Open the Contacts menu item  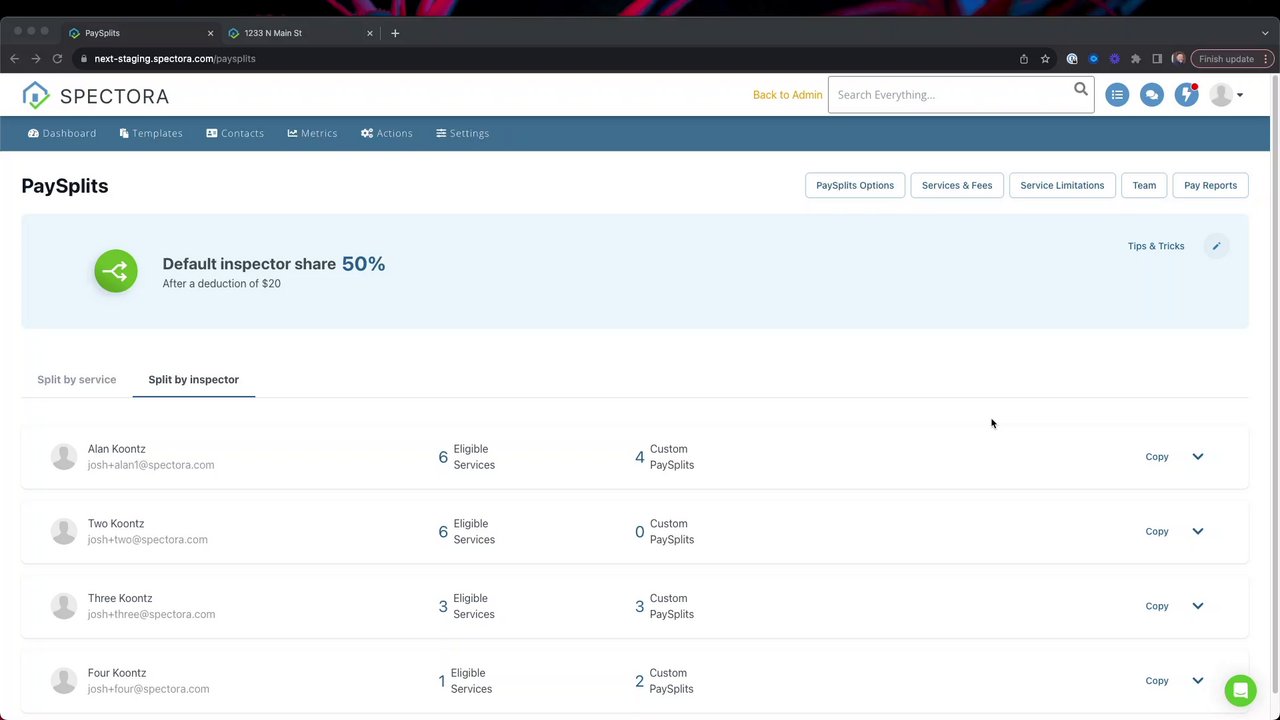(x=235, y=133)
